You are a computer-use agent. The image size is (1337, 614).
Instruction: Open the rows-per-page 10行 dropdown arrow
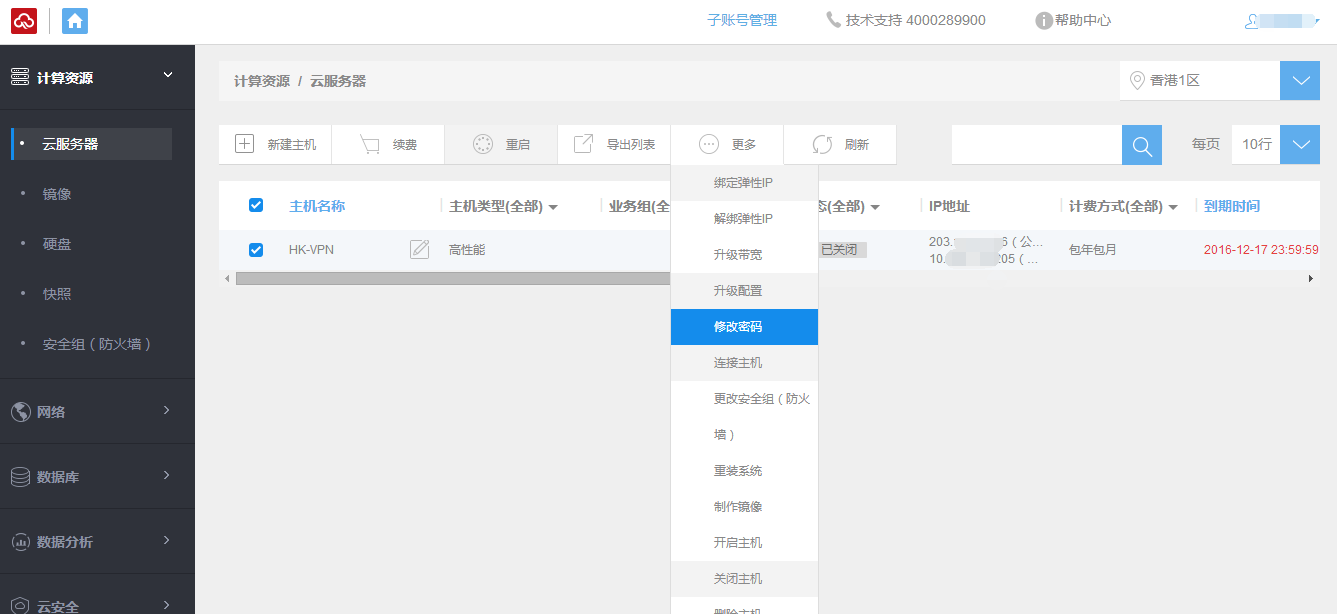(x=1300, y=144)
